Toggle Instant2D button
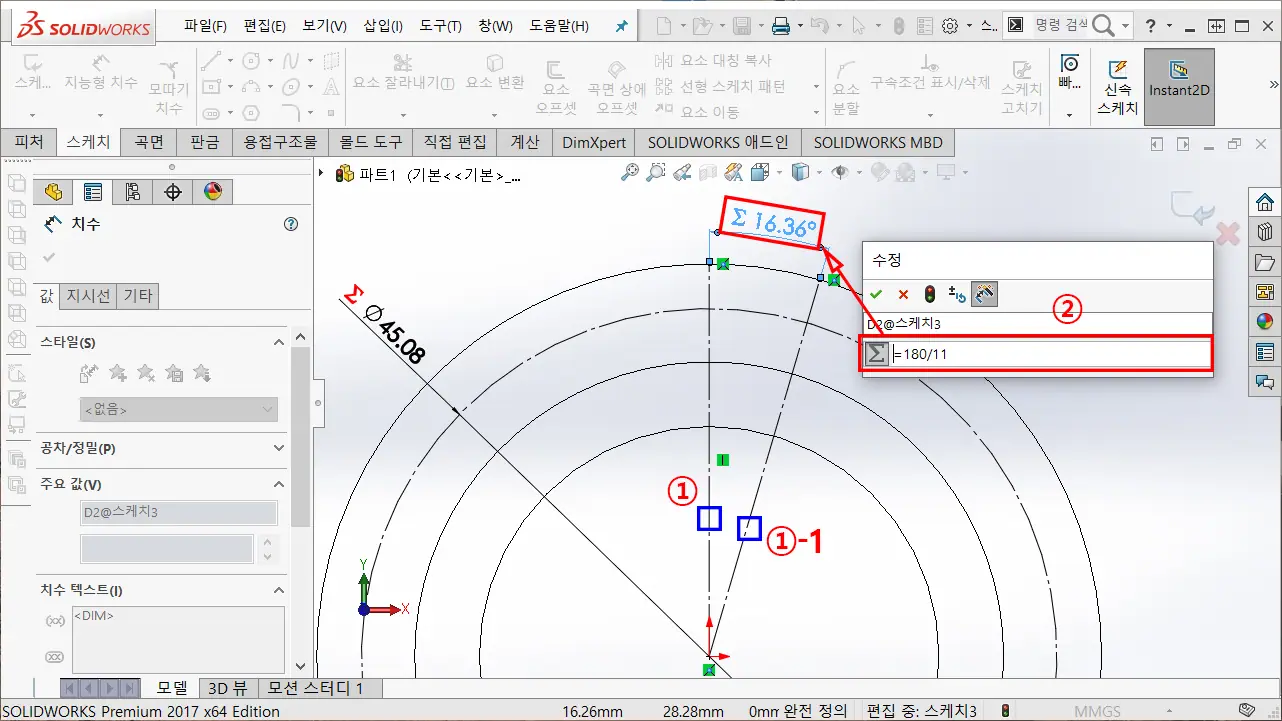Screen dimensions: 1282x721 pos(1179,87)
